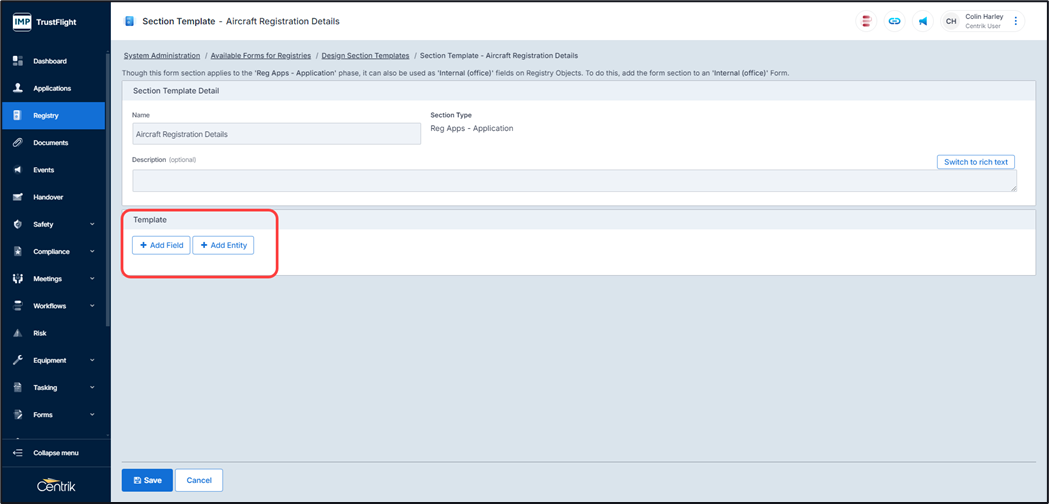1049x504 pixels.
Task: Click the Colin Harley user name
Action: click(984, 17)
